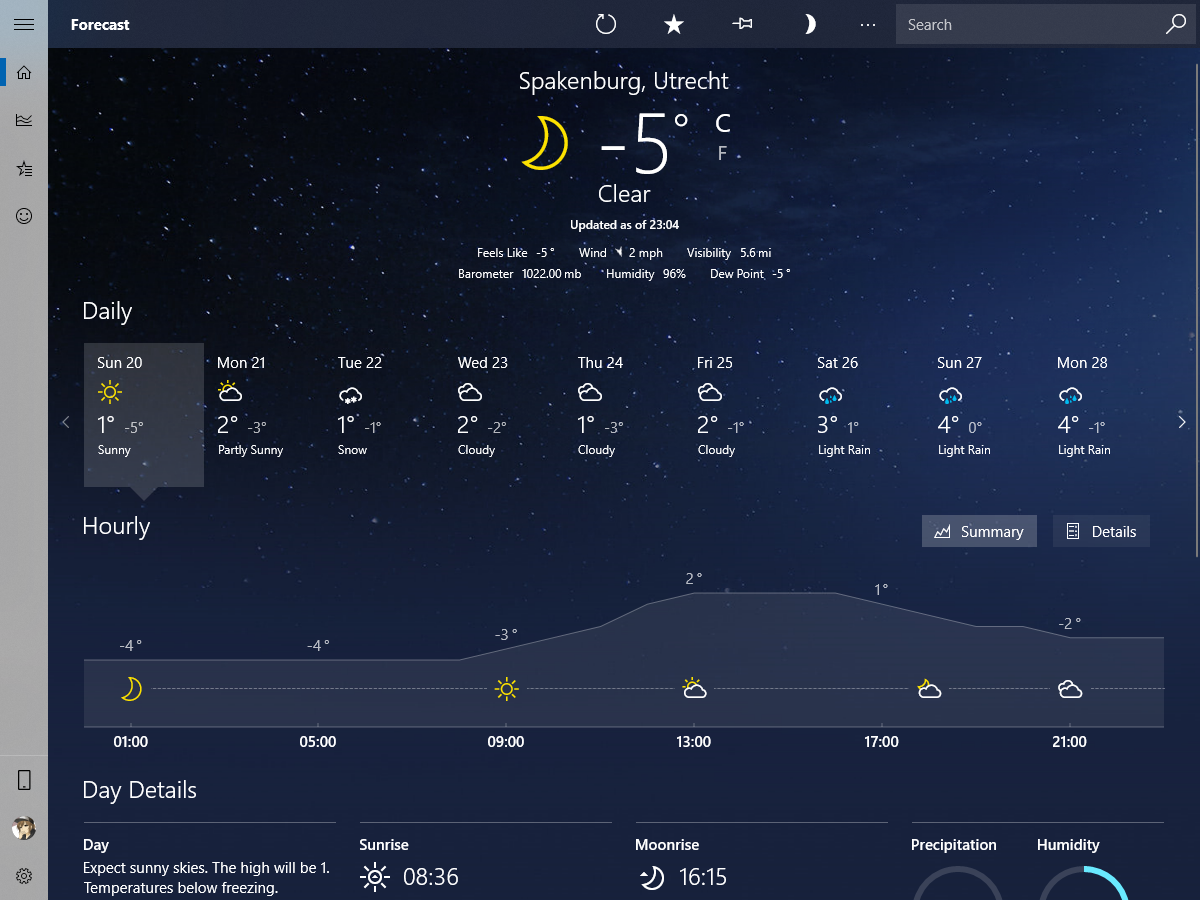Image resolution: width=1200 pixels, height=900 pixels.
Task: Click the phone icon in sidebar
Action: (24, 780)
